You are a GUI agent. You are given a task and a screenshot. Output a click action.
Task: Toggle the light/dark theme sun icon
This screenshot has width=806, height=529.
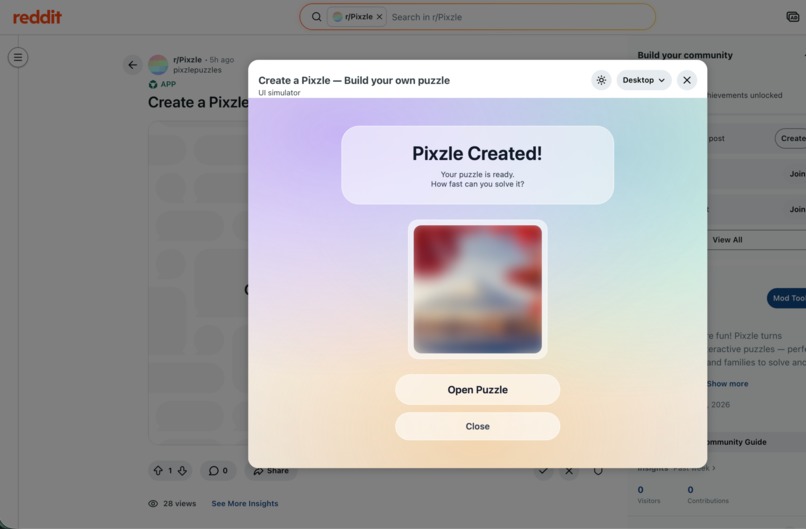pos(601,80)
